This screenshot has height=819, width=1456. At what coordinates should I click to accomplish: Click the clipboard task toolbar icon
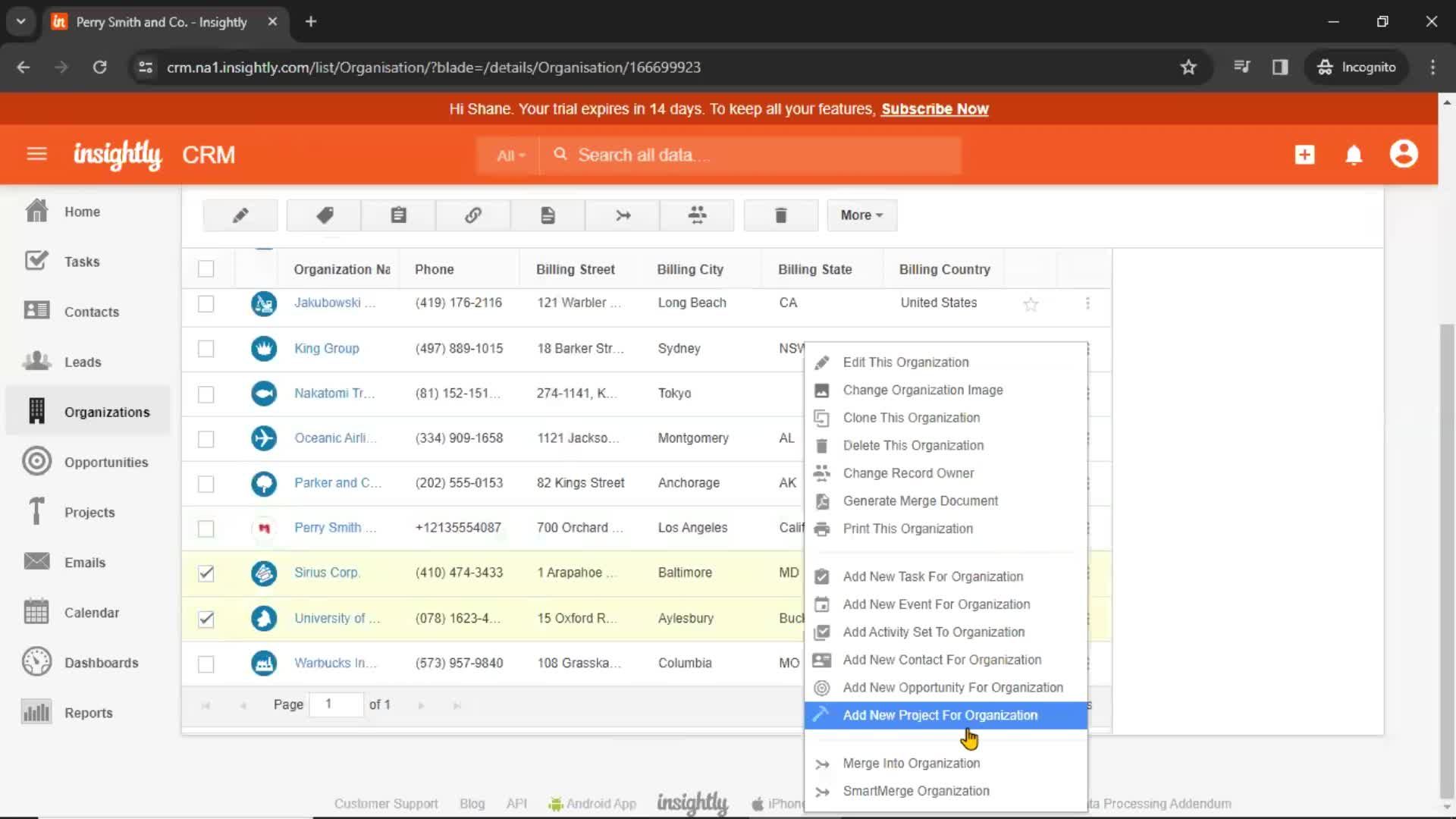(x=399, y=215)
